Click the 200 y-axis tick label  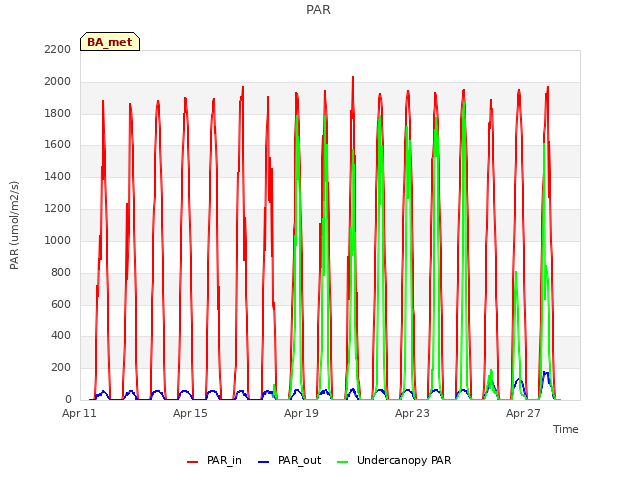(61, 368)
